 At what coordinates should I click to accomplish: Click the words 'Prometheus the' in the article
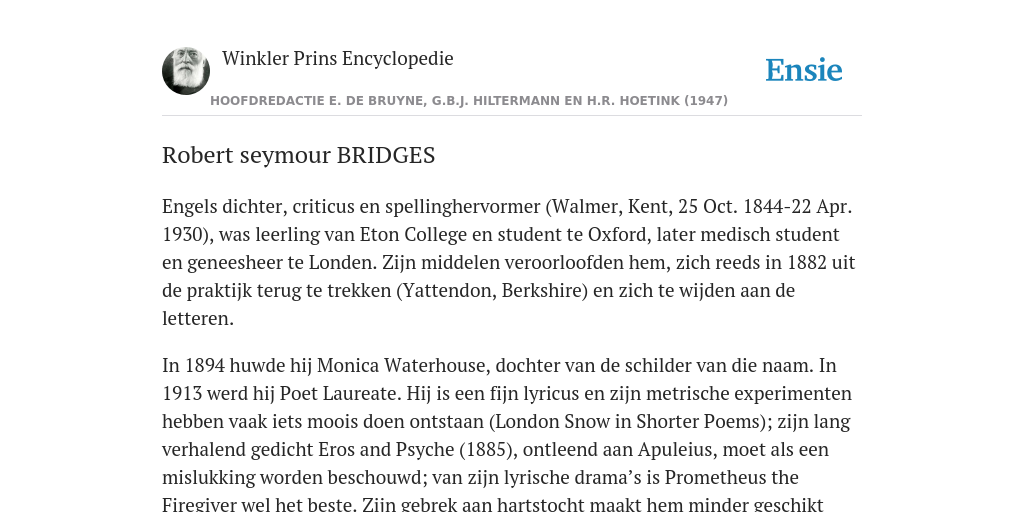pyautogui.click(x=731, y=477)
